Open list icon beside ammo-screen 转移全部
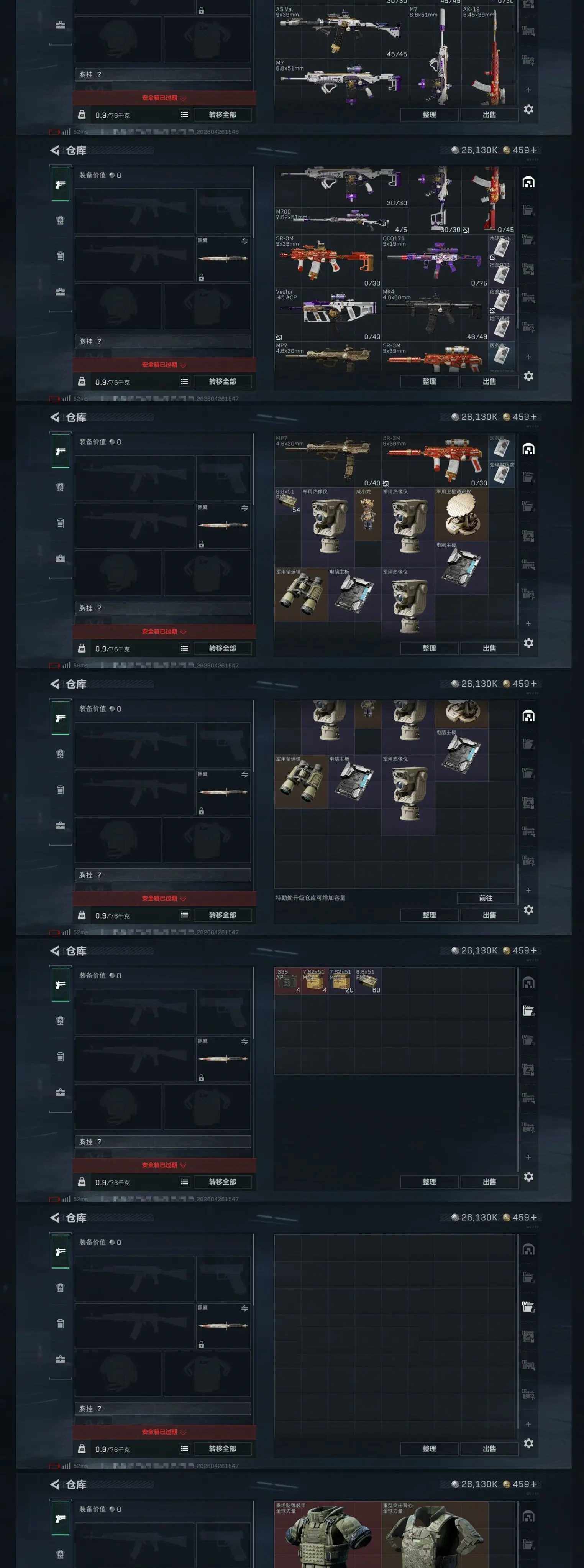This screenshot has height=1568, width=584. click(184, 1182)
